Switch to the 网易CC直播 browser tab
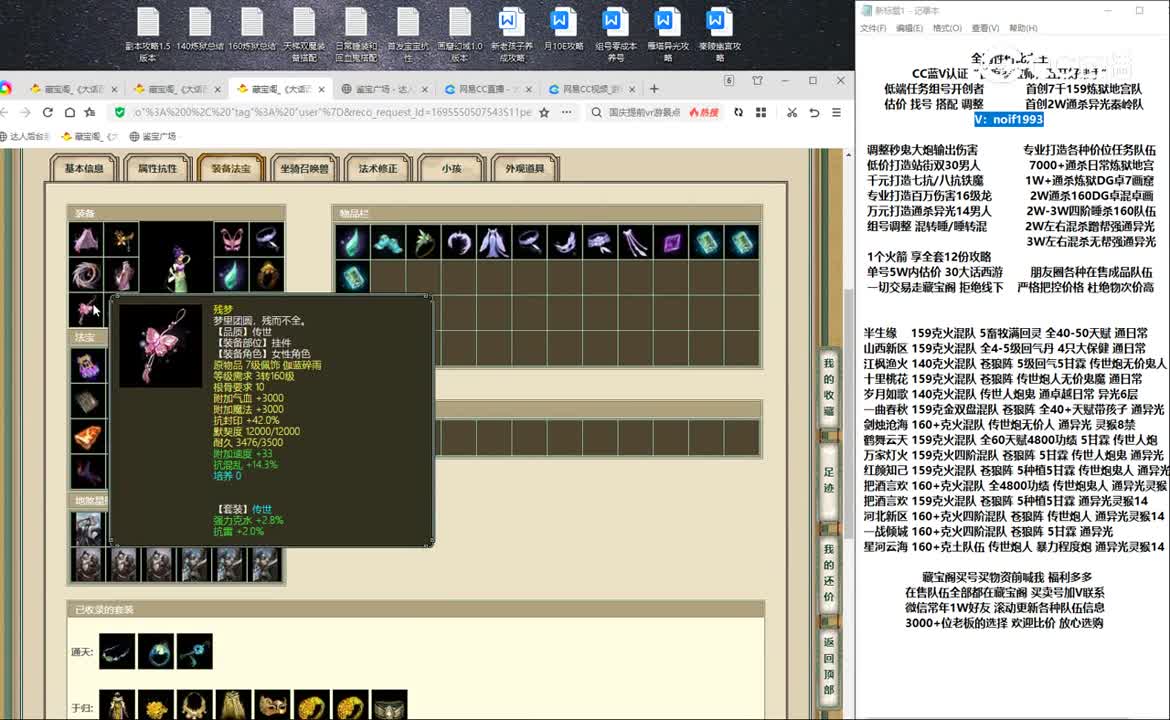 pyautogui.click(x=487, y=89)
